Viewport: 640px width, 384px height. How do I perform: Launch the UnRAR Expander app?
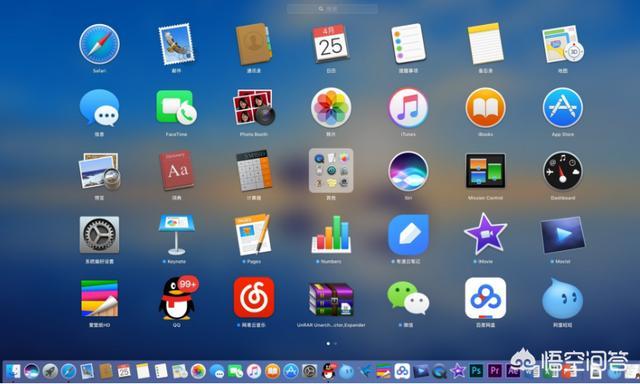(x=331, y=299)
